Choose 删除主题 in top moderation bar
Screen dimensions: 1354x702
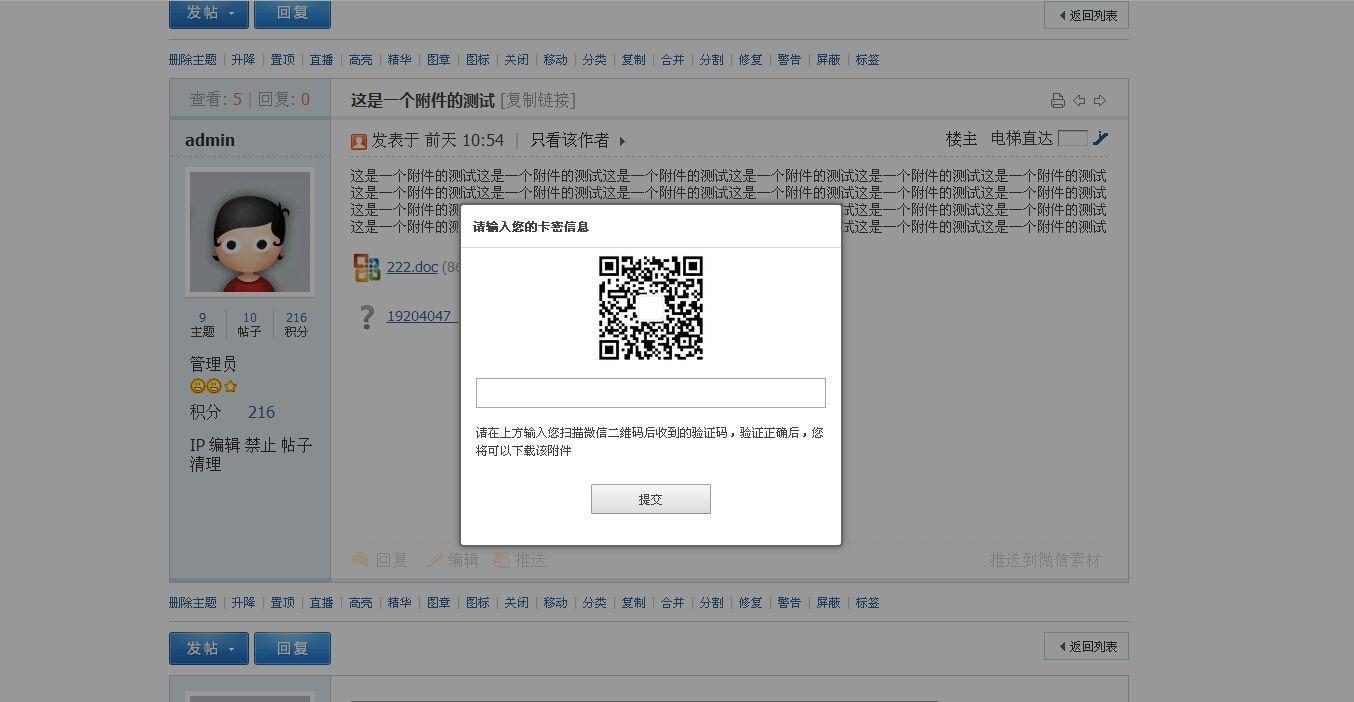(x=193, y=60)
